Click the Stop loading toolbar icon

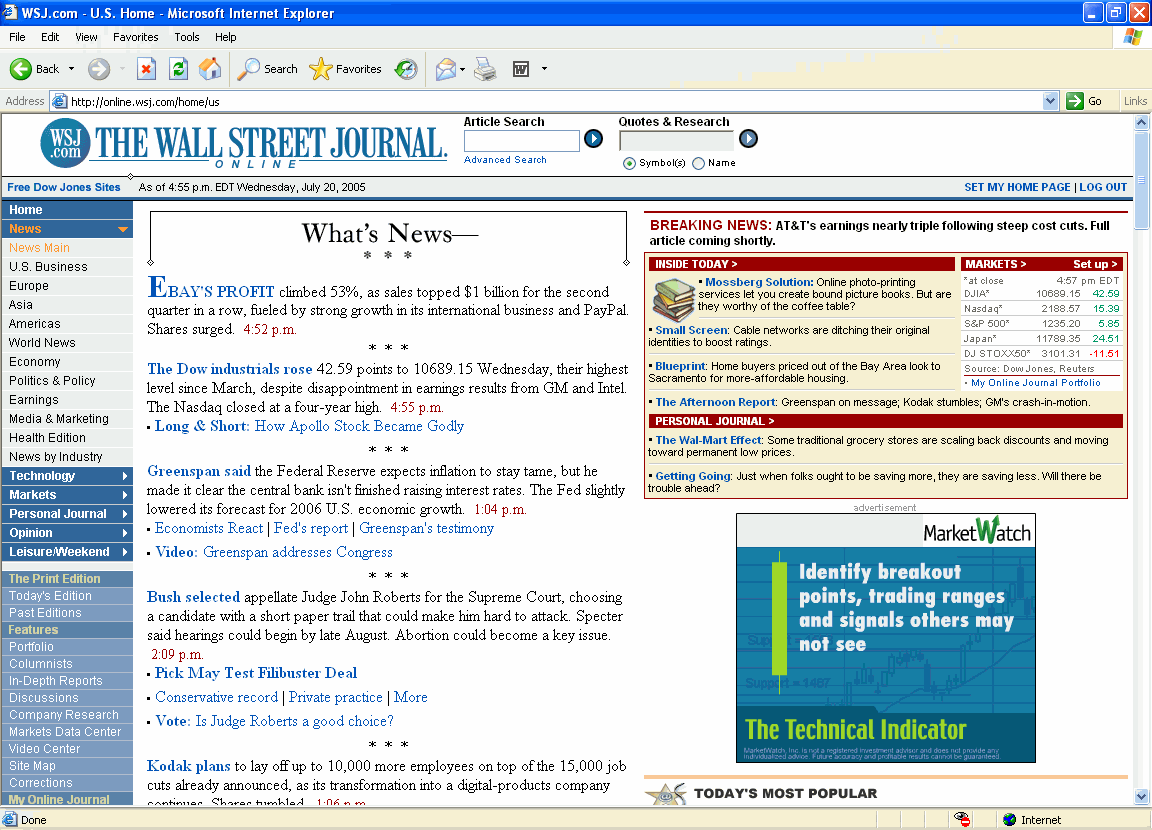(x=146, y=69)
